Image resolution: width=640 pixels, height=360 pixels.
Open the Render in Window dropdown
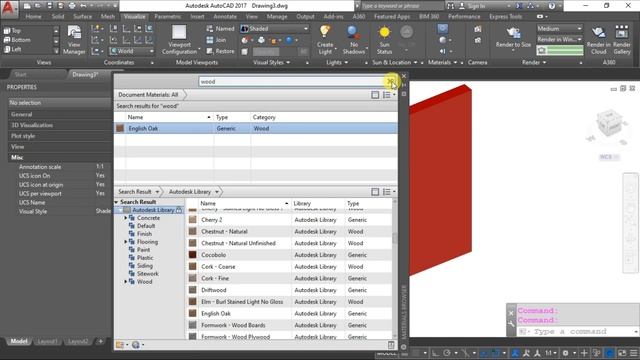tap(560, 40)
